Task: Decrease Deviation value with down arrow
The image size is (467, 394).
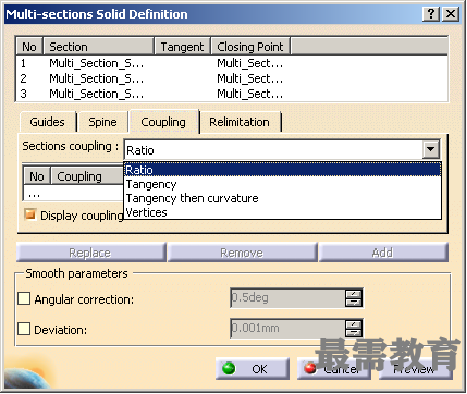Action: tap(353, 332)
